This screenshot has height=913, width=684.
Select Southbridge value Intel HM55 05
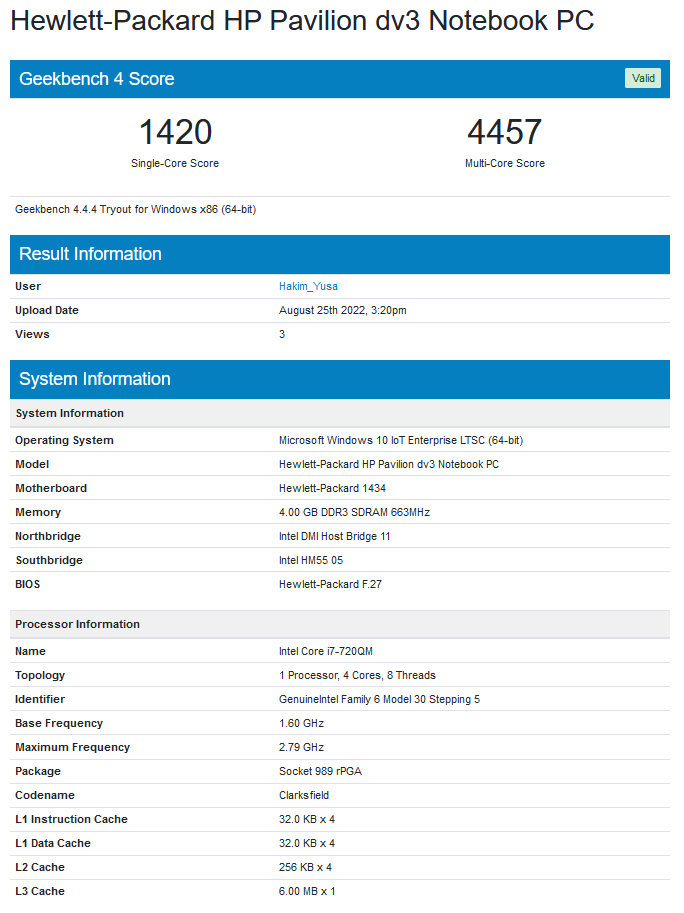[311, 560]
